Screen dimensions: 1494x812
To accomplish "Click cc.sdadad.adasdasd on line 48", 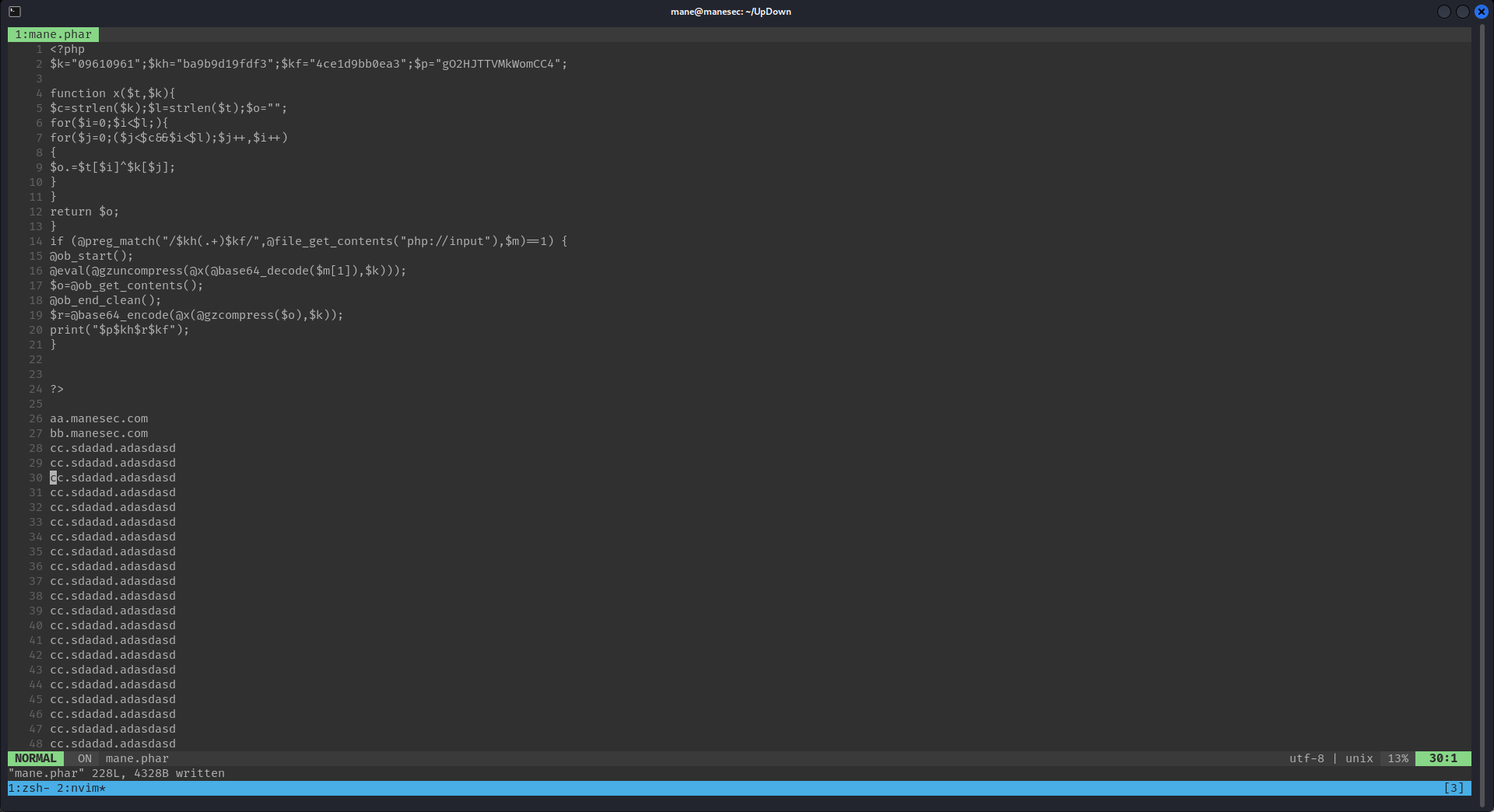I will pos(113,744).
